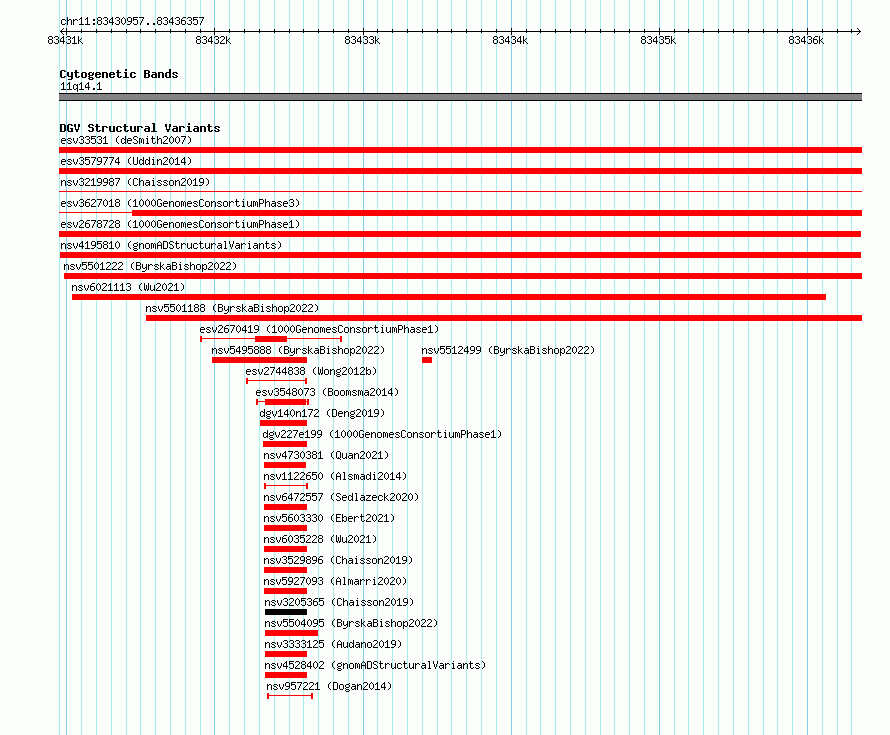Click the nsv1122650 thin interval bar

point(286,486)
